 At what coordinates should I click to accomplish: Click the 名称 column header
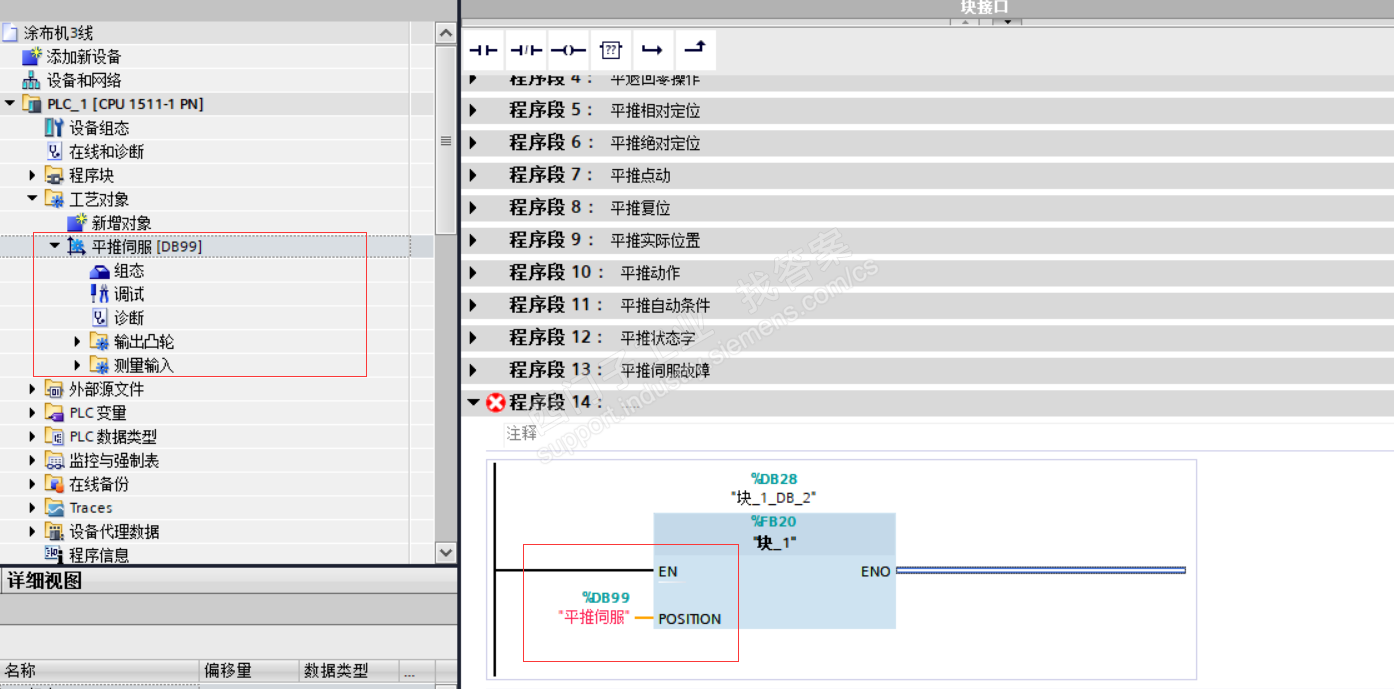click(x=100, y=671)
